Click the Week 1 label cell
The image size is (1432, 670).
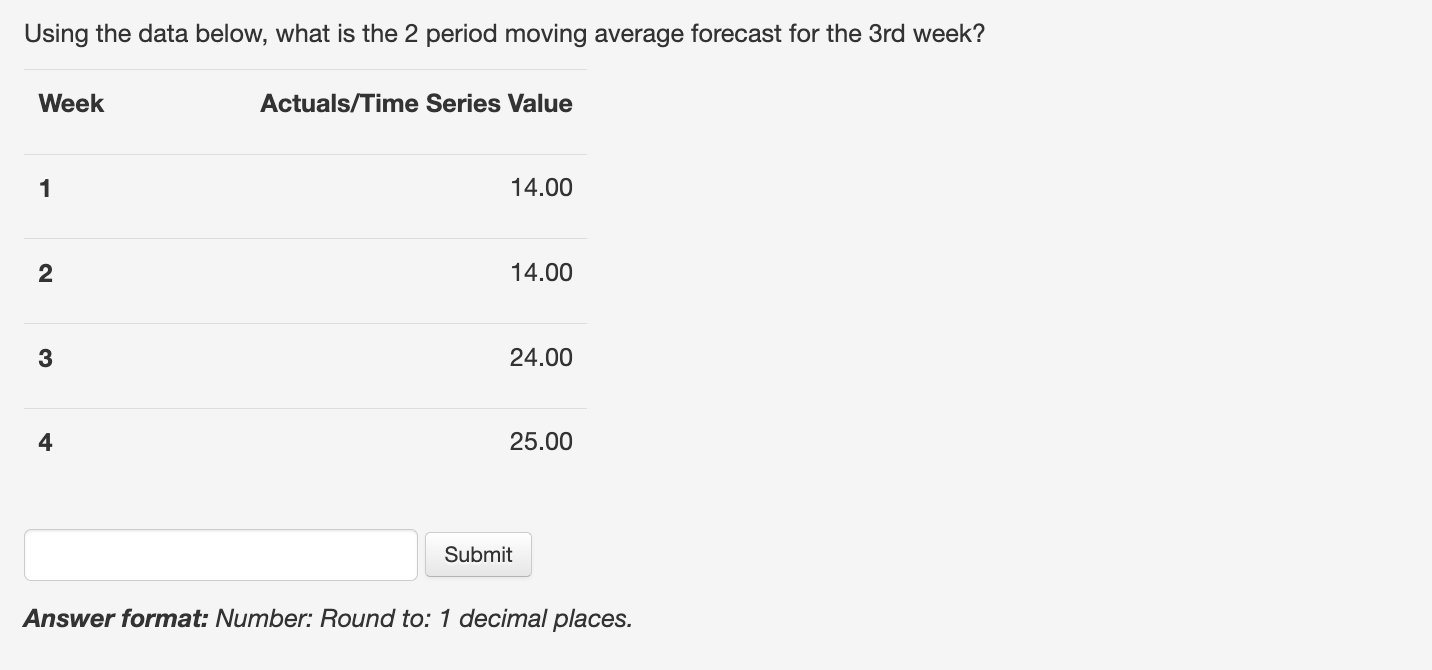click(44, 187)
